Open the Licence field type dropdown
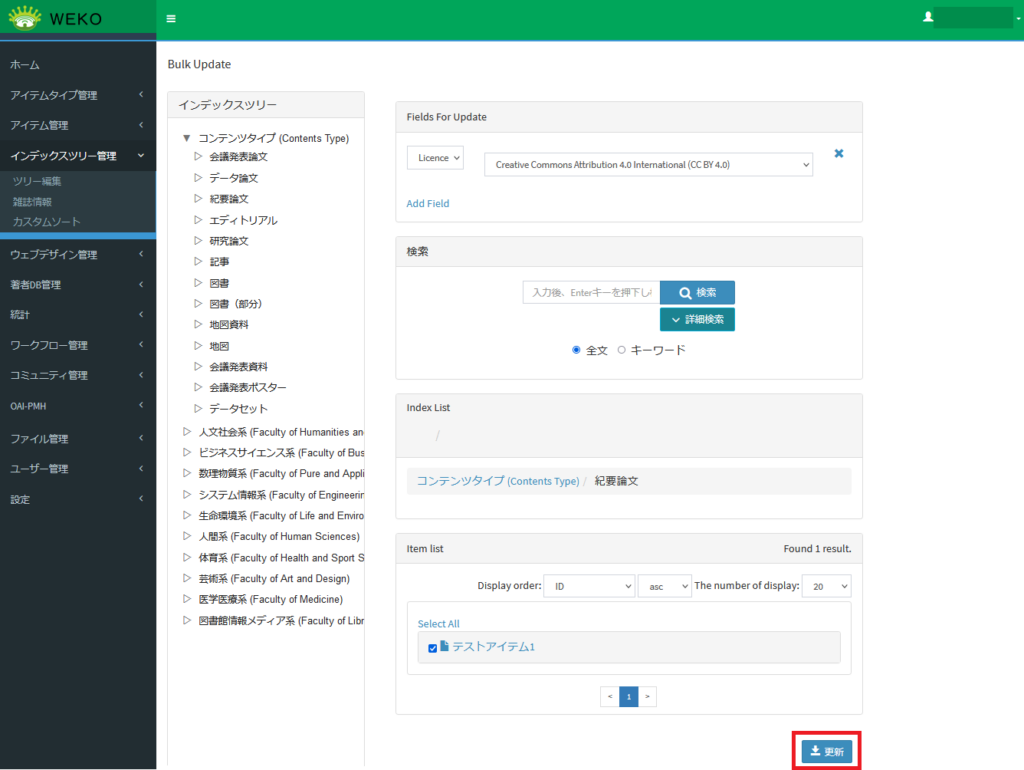 click(x=435, y=158)
